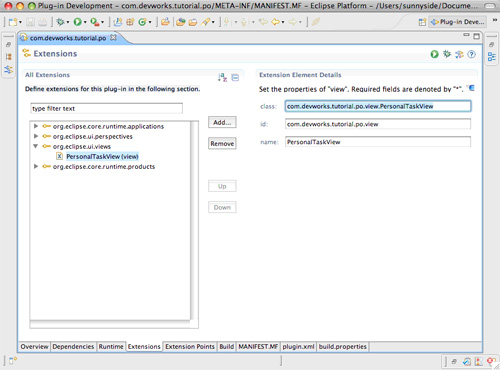The height and width of the screenshot is (370, 500).
Task: Click the Open Perspective icon
Action: coord(422,22)
